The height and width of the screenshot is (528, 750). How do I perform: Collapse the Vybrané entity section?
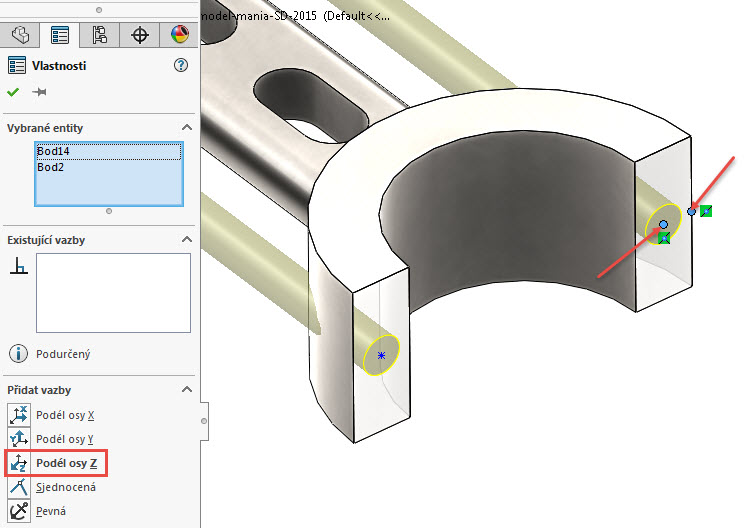click(x=186, y=128)
